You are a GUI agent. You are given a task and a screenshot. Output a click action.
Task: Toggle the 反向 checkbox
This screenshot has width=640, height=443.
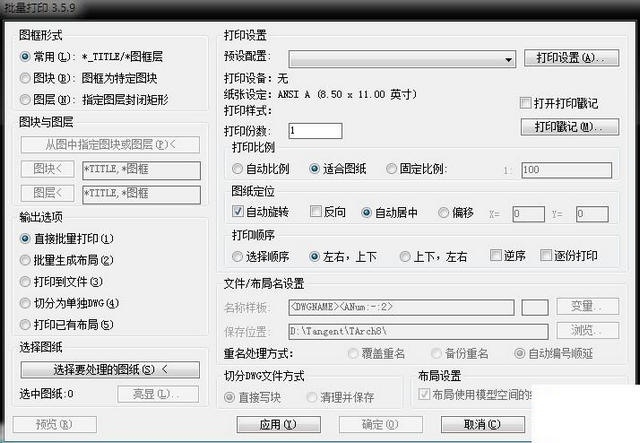coord(316,211)
